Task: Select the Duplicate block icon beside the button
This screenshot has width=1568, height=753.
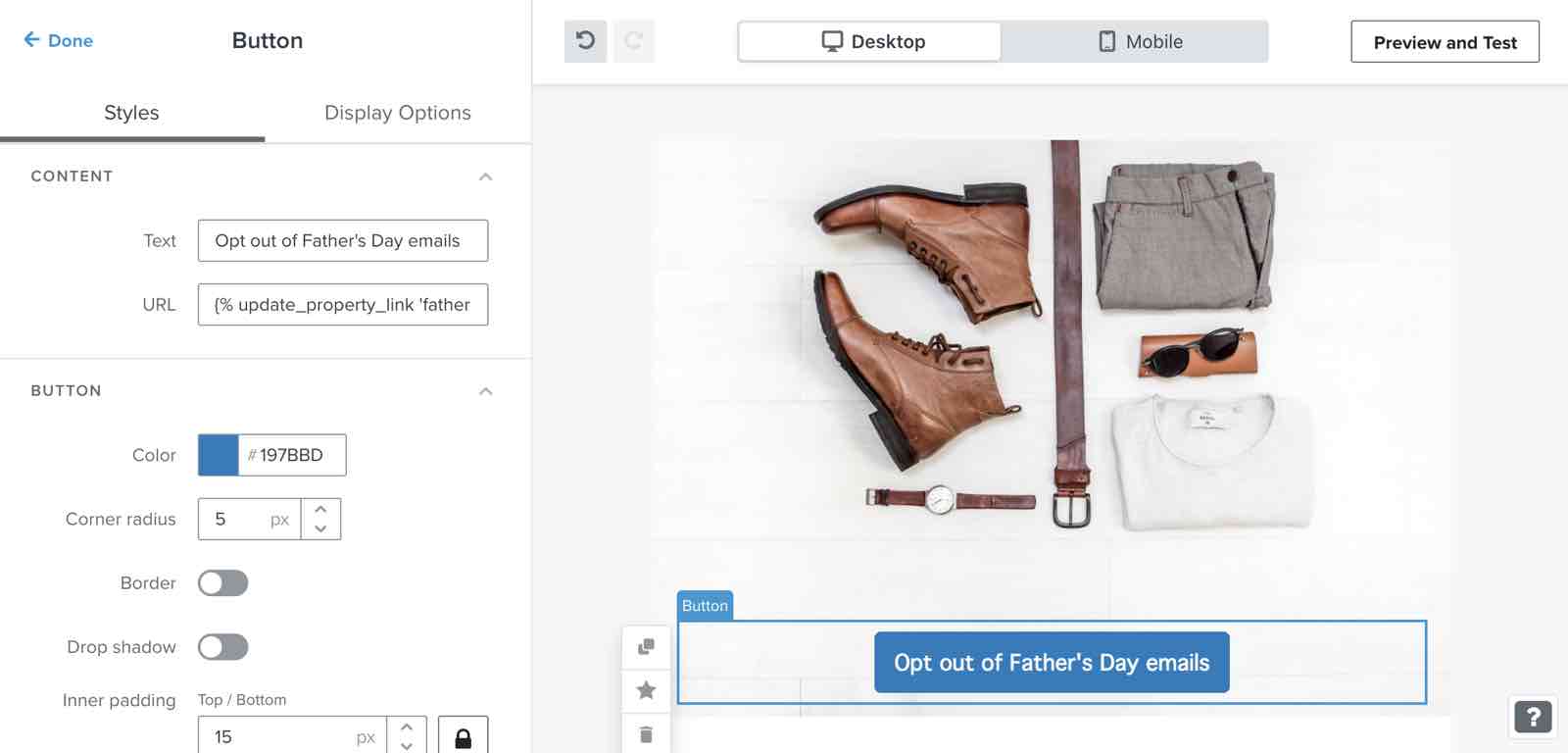Action: click(x=646, y=647)
